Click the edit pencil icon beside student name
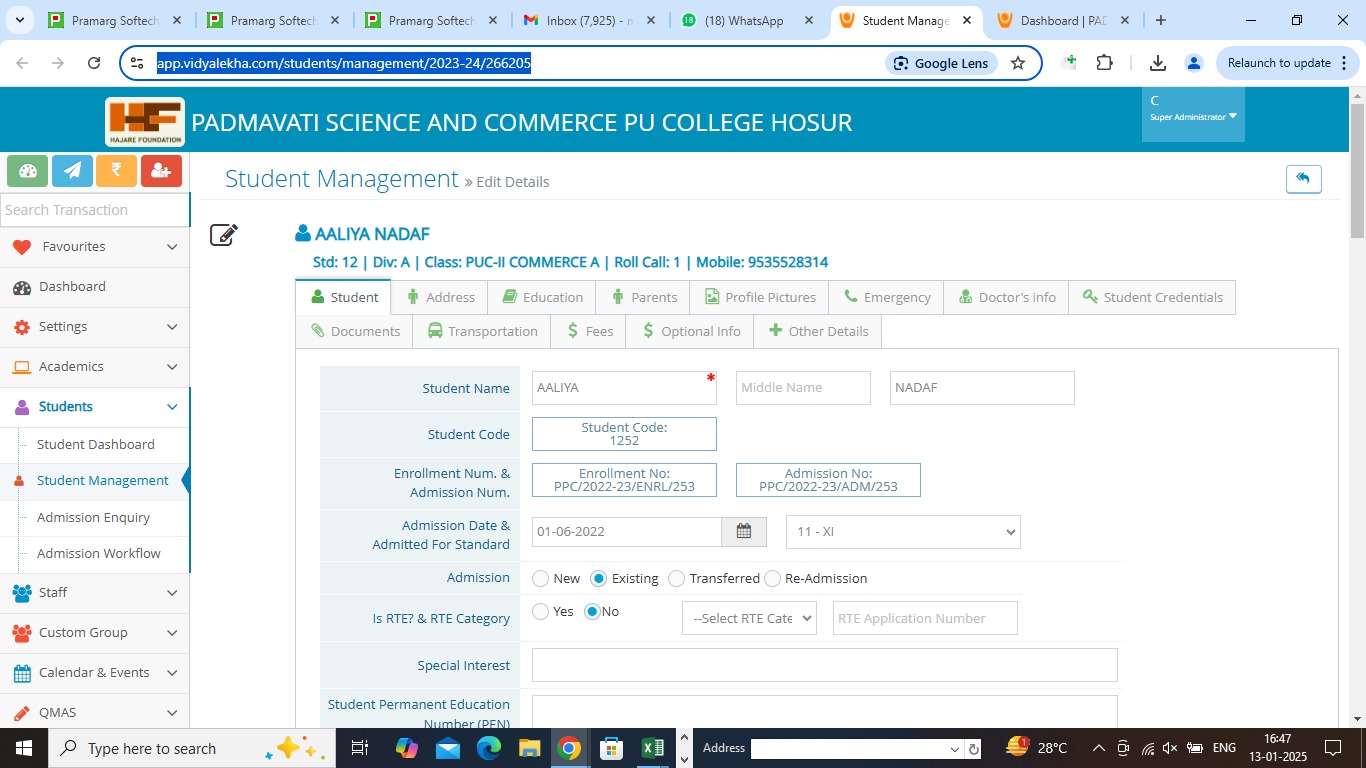 [x=224, y=235]
